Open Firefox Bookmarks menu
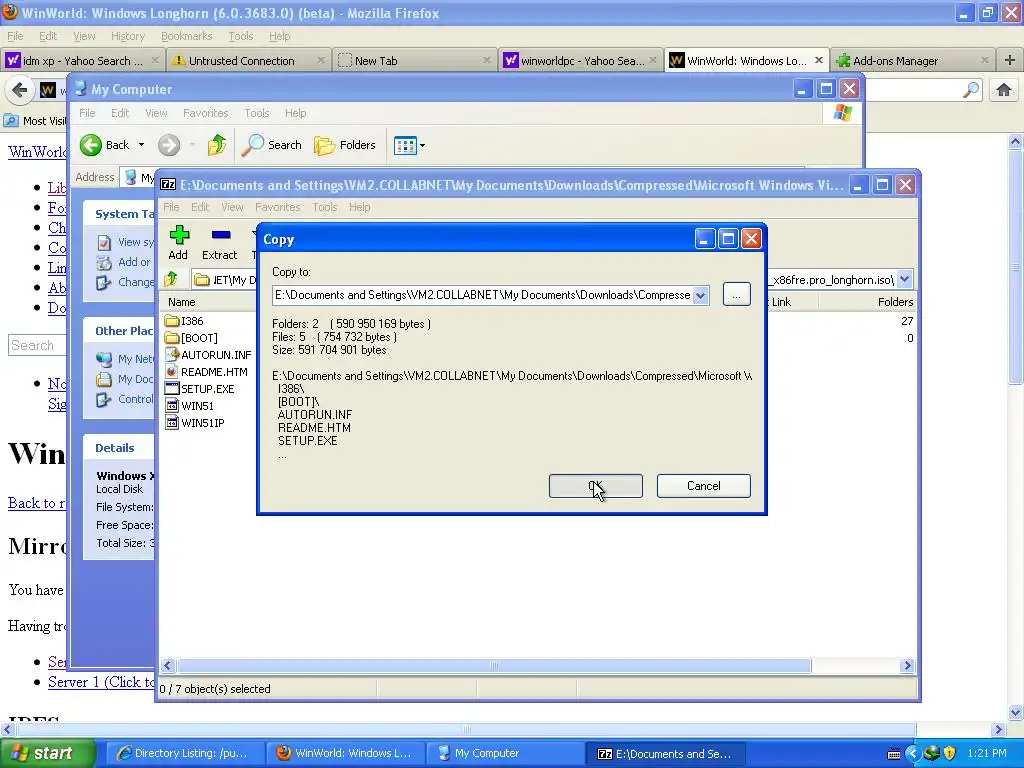1024x768 pixels. coord(187,36)
